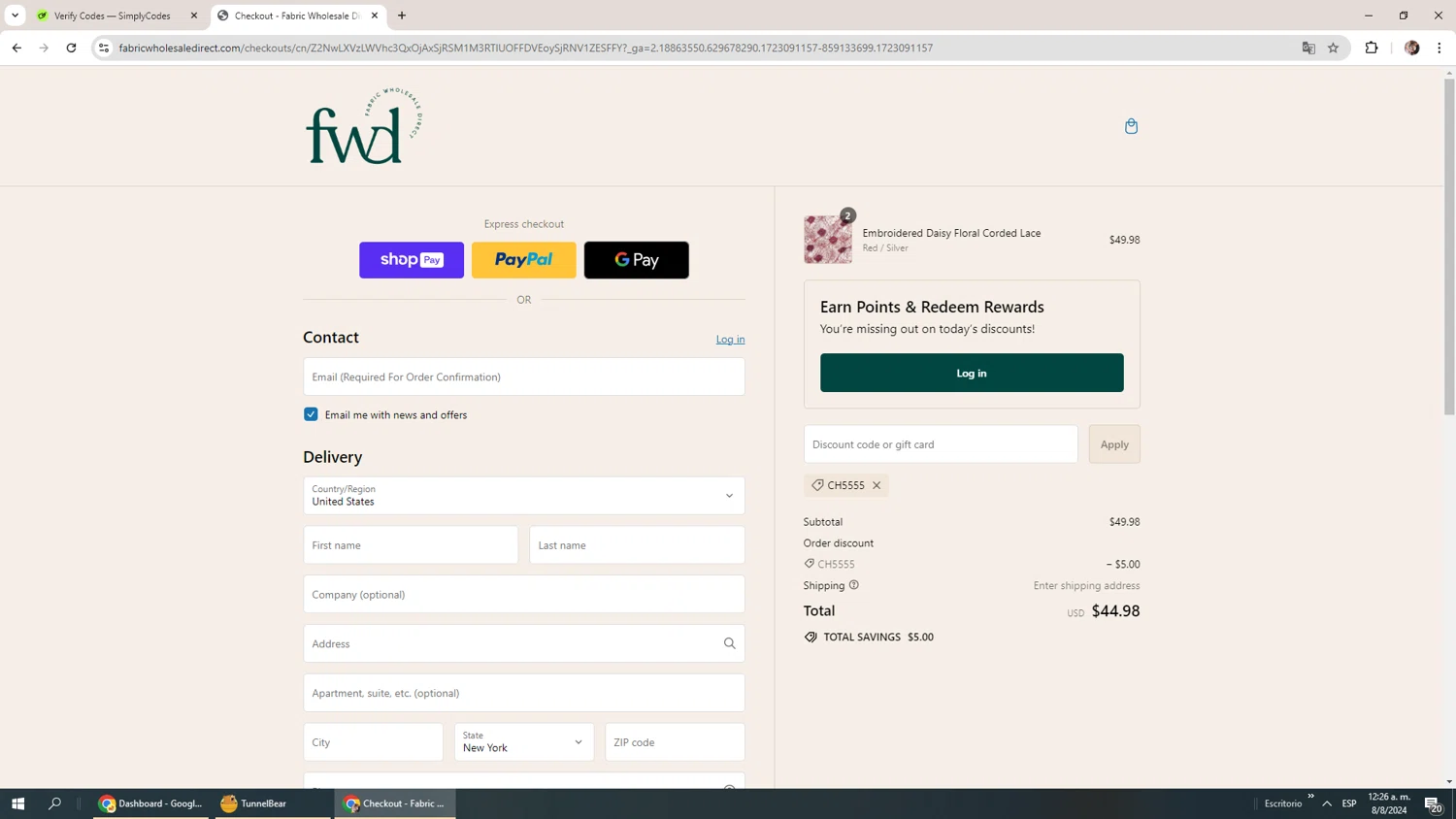Image resolution: width=1456 pixels, height=819 pixels.
Task: Open a new browser tab
Action: pos(402,16)
